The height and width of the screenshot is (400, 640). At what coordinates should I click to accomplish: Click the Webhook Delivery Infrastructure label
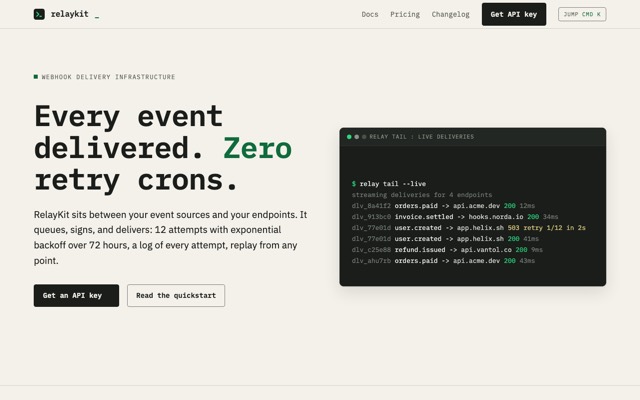(x=108, y=77)
